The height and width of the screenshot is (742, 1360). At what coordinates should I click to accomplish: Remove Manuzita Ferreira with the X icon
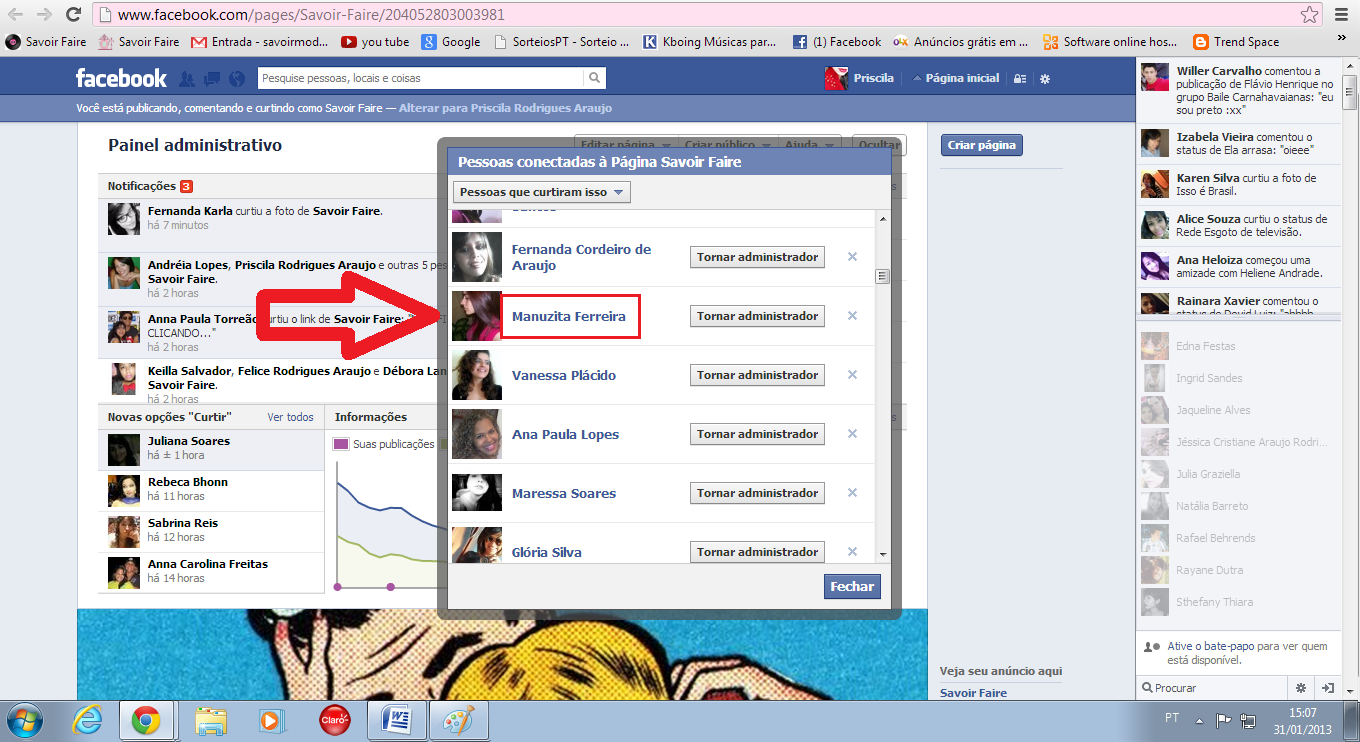[852, 316]
